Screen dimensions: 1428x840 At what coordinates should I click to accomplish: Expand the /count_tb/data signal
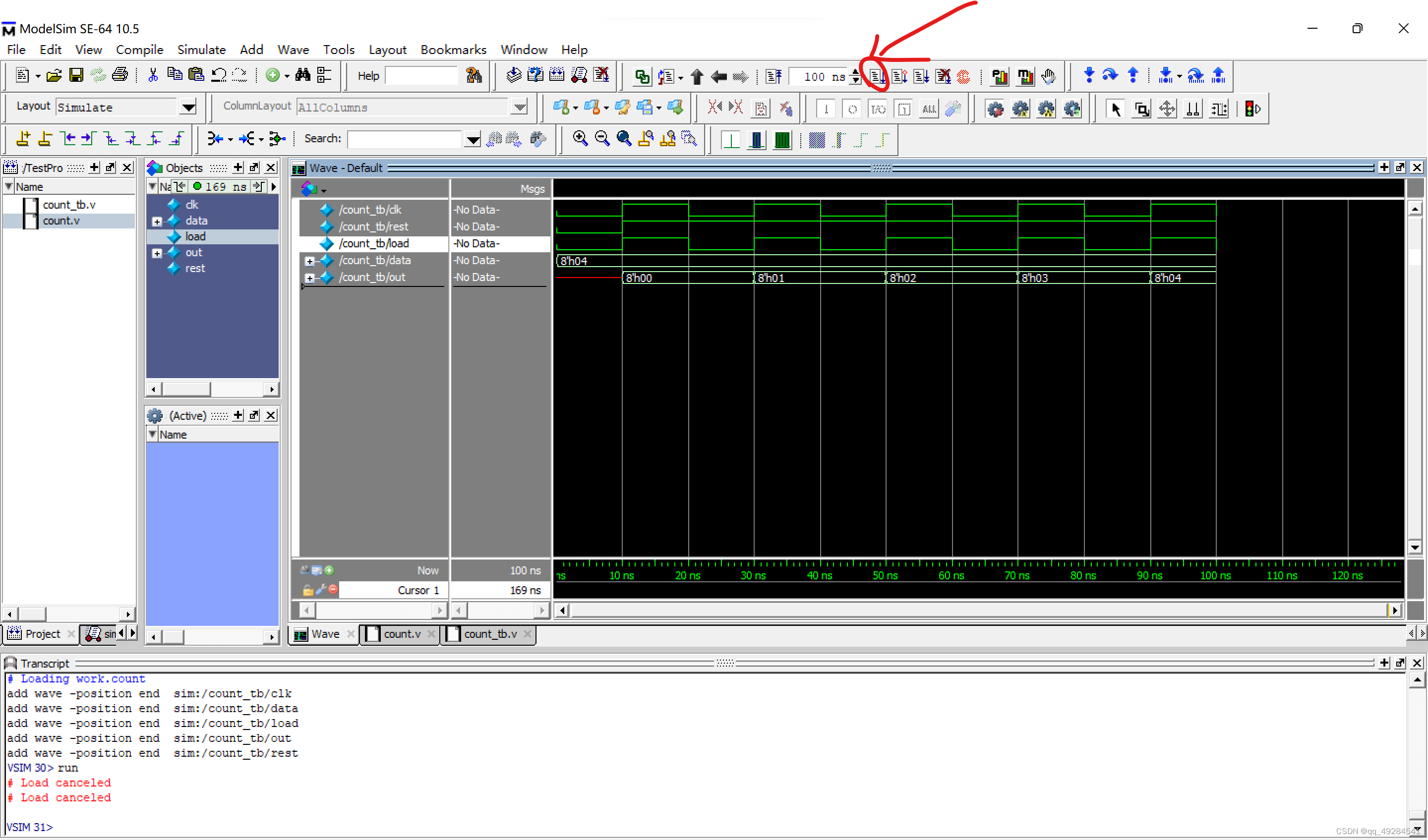point(309,261)
